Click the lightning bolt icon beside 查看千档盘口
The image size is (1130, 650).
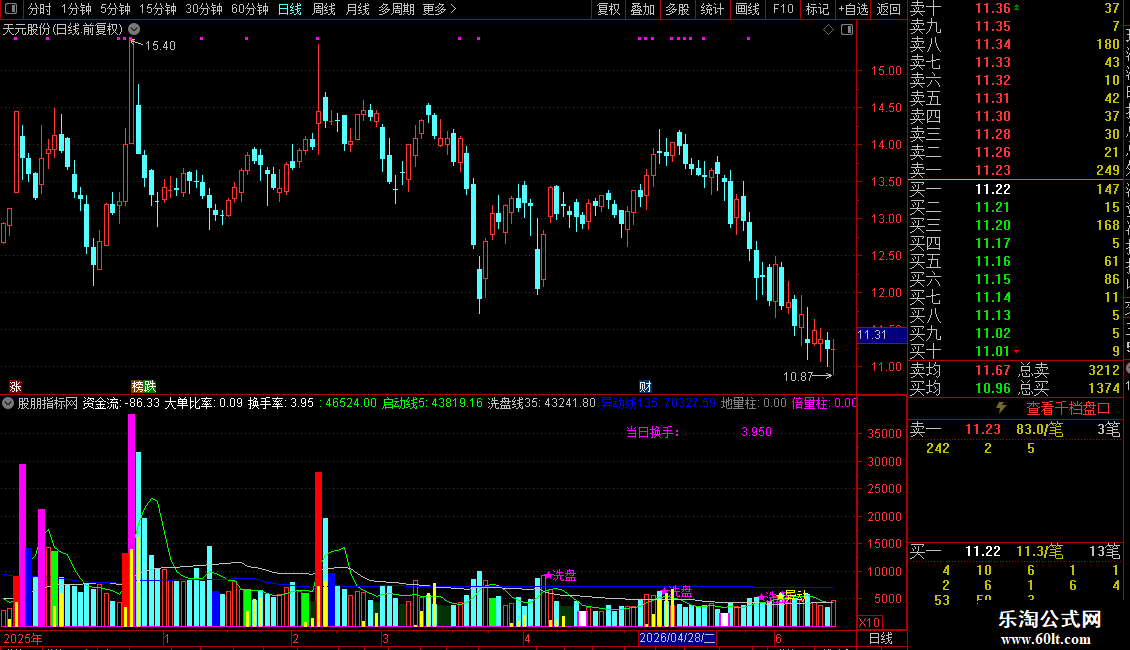1001,408
